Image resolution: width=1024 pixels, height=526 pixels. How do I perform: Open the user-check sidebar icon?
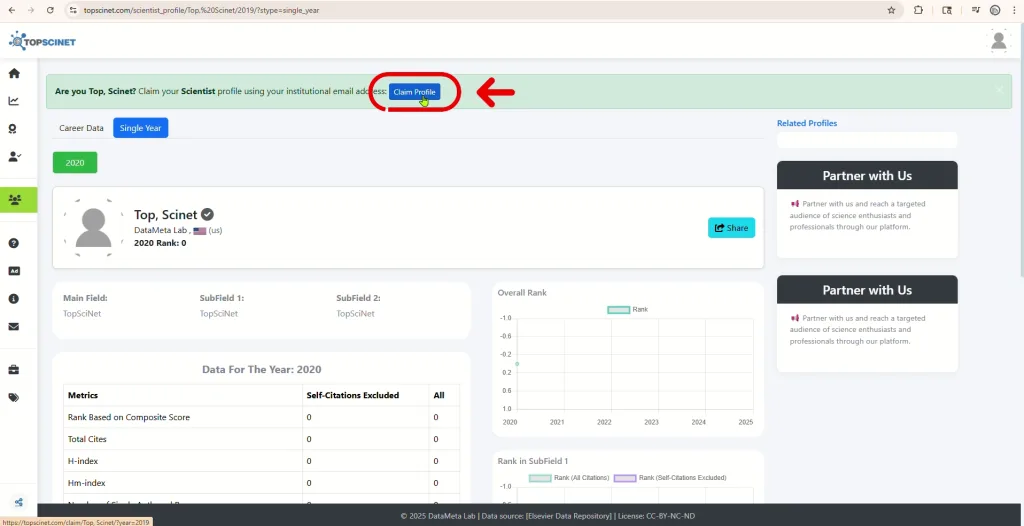coord(14,157)
